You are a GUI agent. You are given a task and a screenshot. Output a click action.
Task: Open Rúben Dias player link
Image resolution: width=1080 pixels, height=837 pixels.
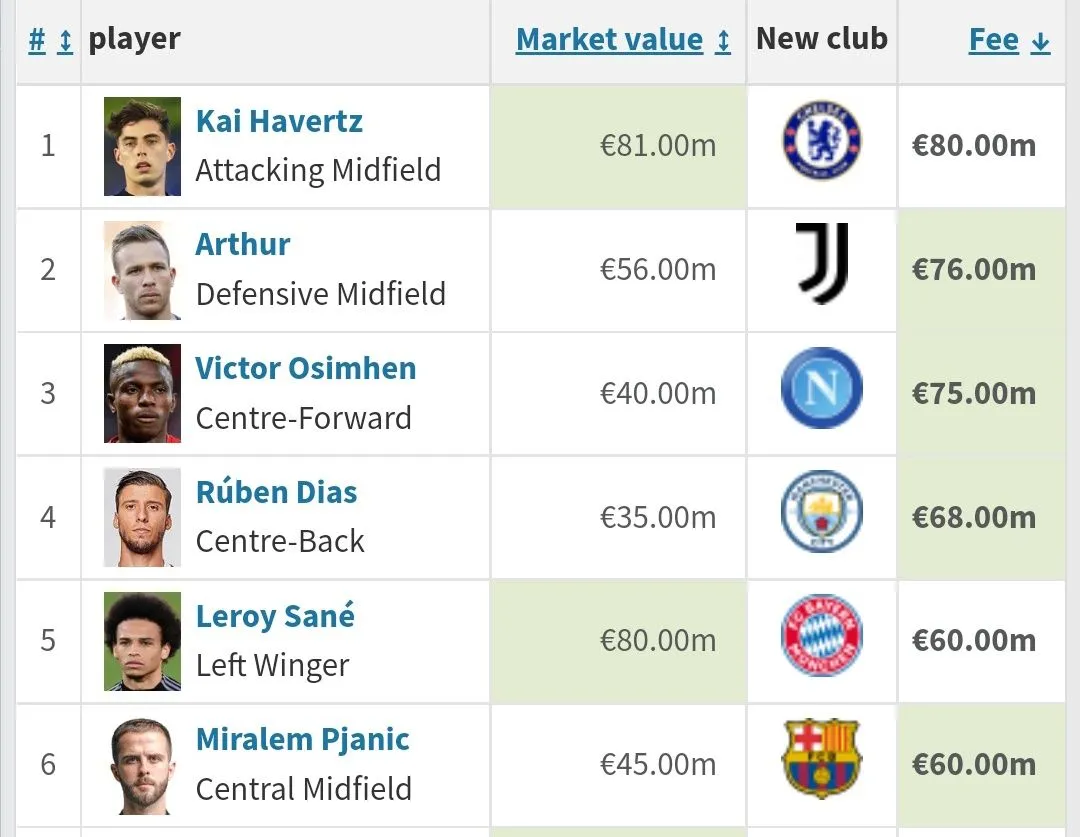(276, 492)
